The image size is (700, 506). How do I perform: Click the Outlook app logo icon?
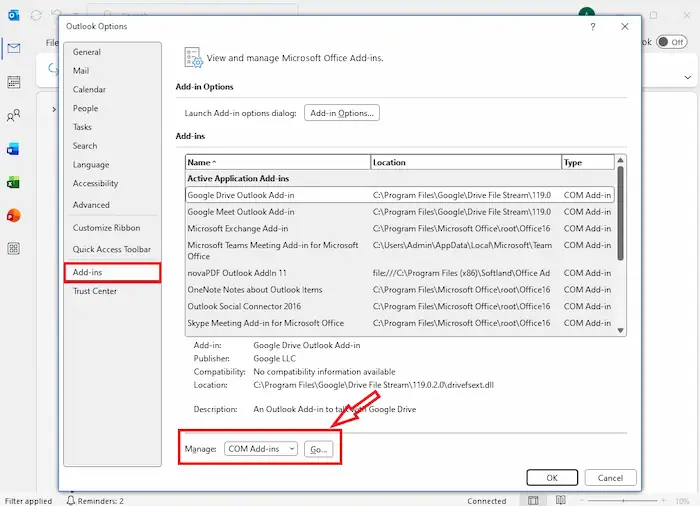click(x=13, y=15)
